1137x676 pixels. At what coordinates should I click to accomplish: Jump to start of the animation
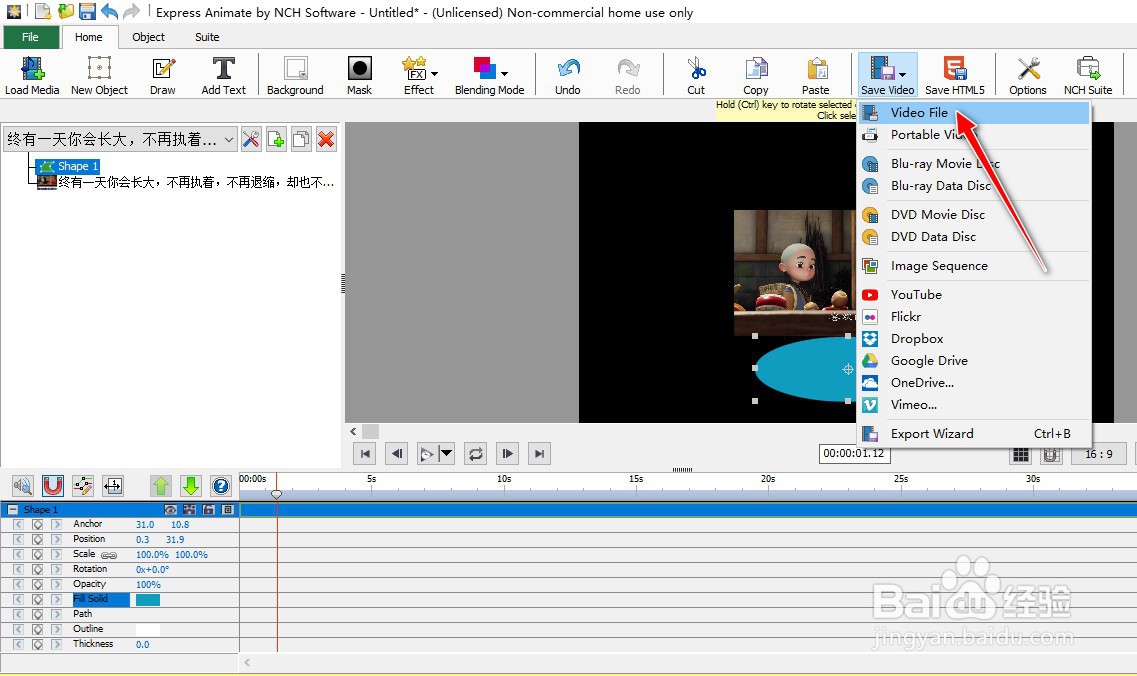coord(365,453)
